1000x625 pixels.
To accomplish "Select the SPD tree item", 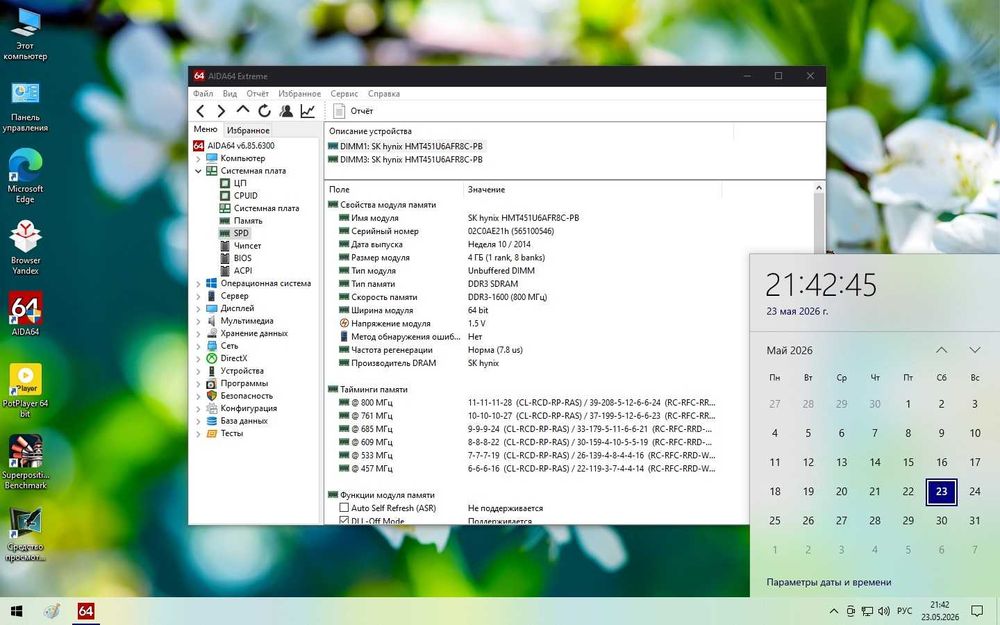I will coord(241,233).
